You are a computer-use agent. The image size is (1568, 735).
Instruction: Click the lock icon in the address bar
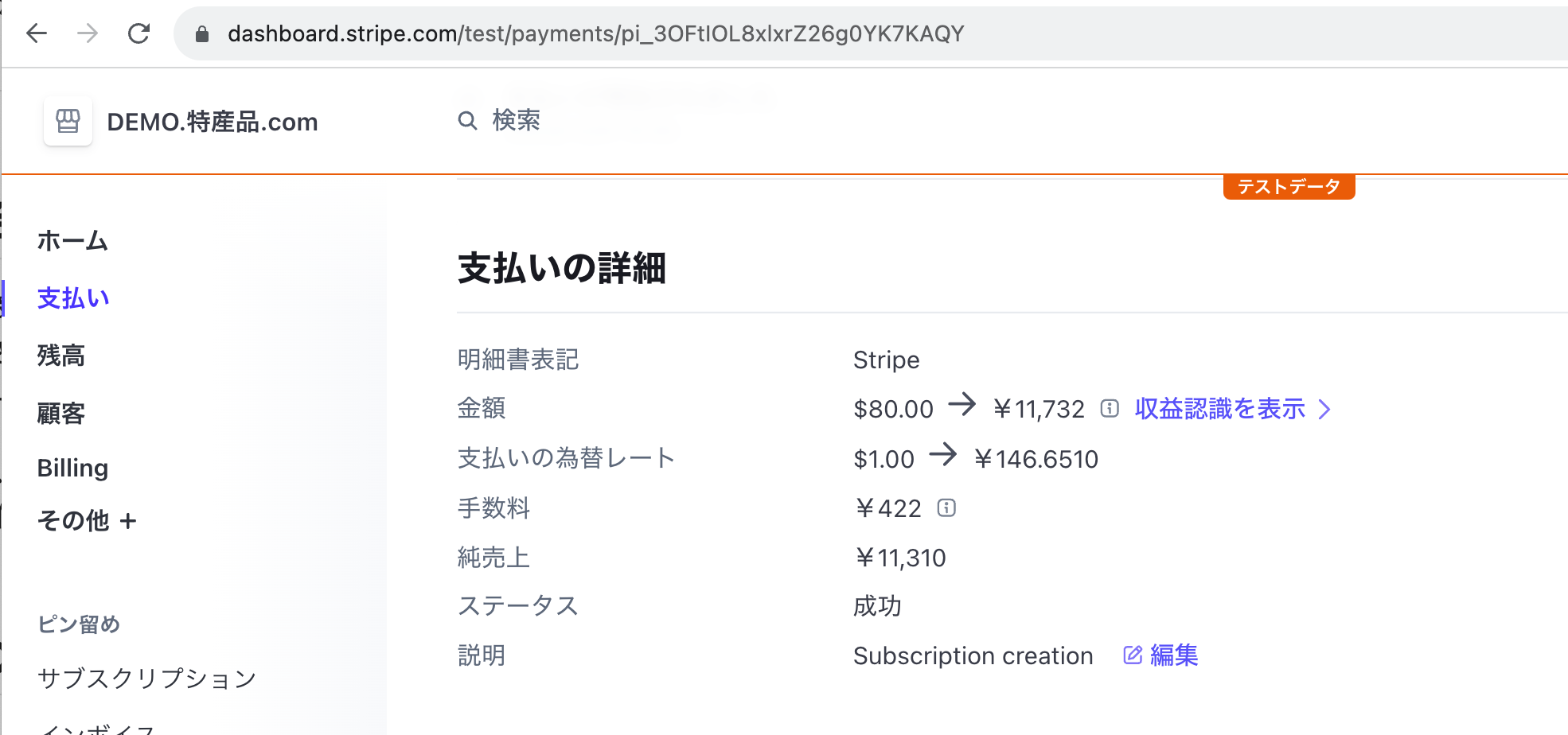[202, 33]
